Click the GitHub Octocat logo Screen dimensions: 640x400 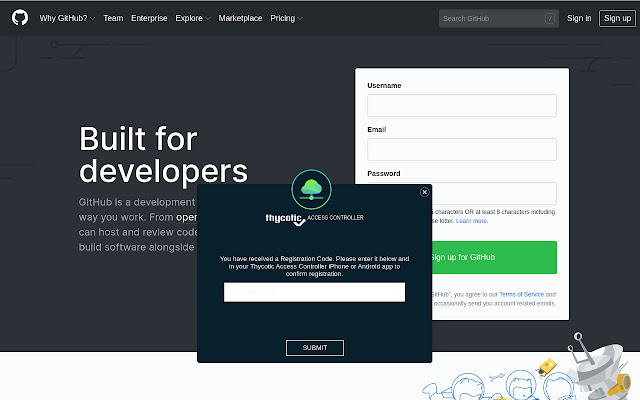tap(20, 18)
